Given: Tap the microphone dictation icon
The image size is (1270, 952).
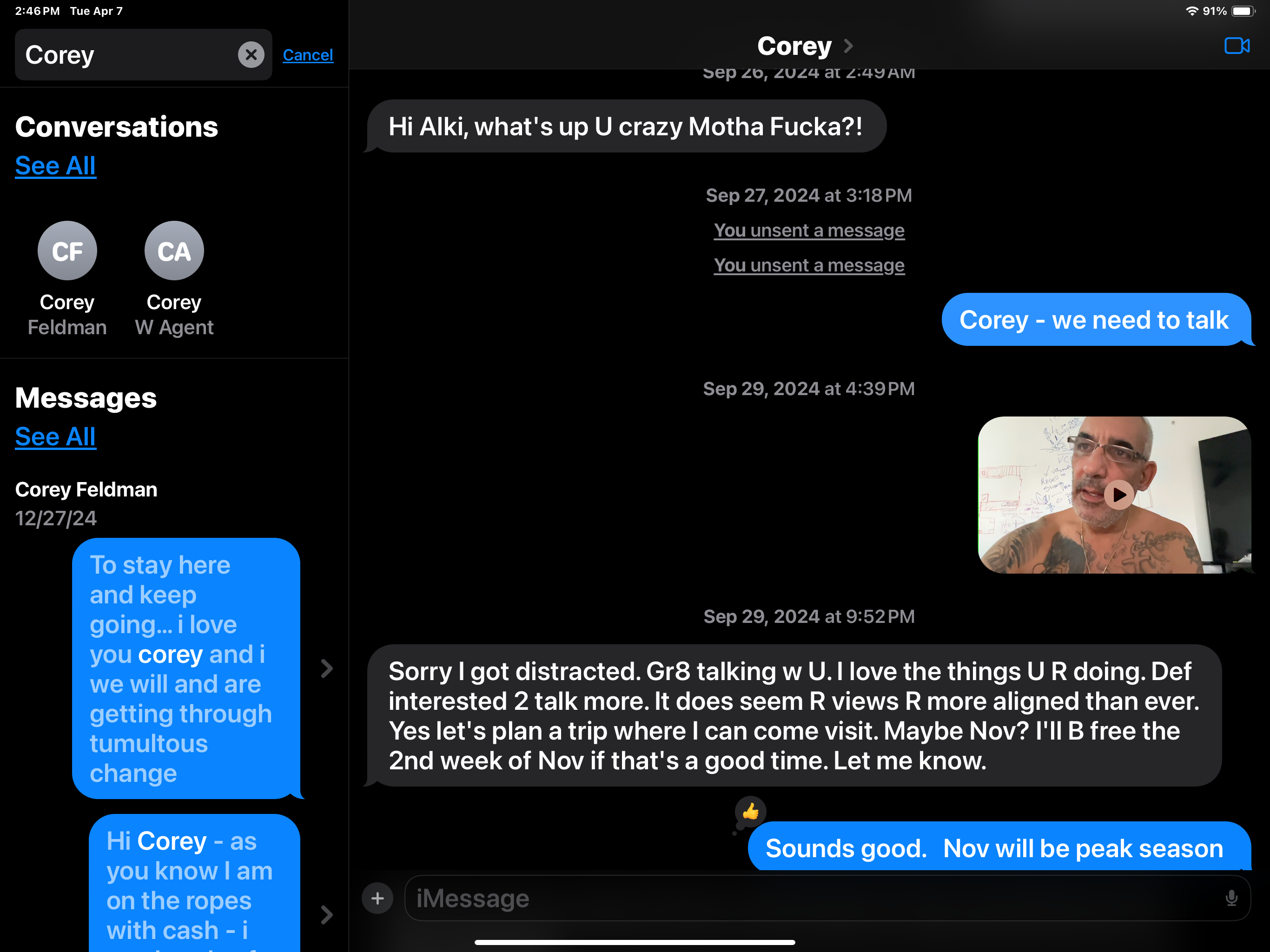Looking at the screenshot, I should pos(1231,898).
